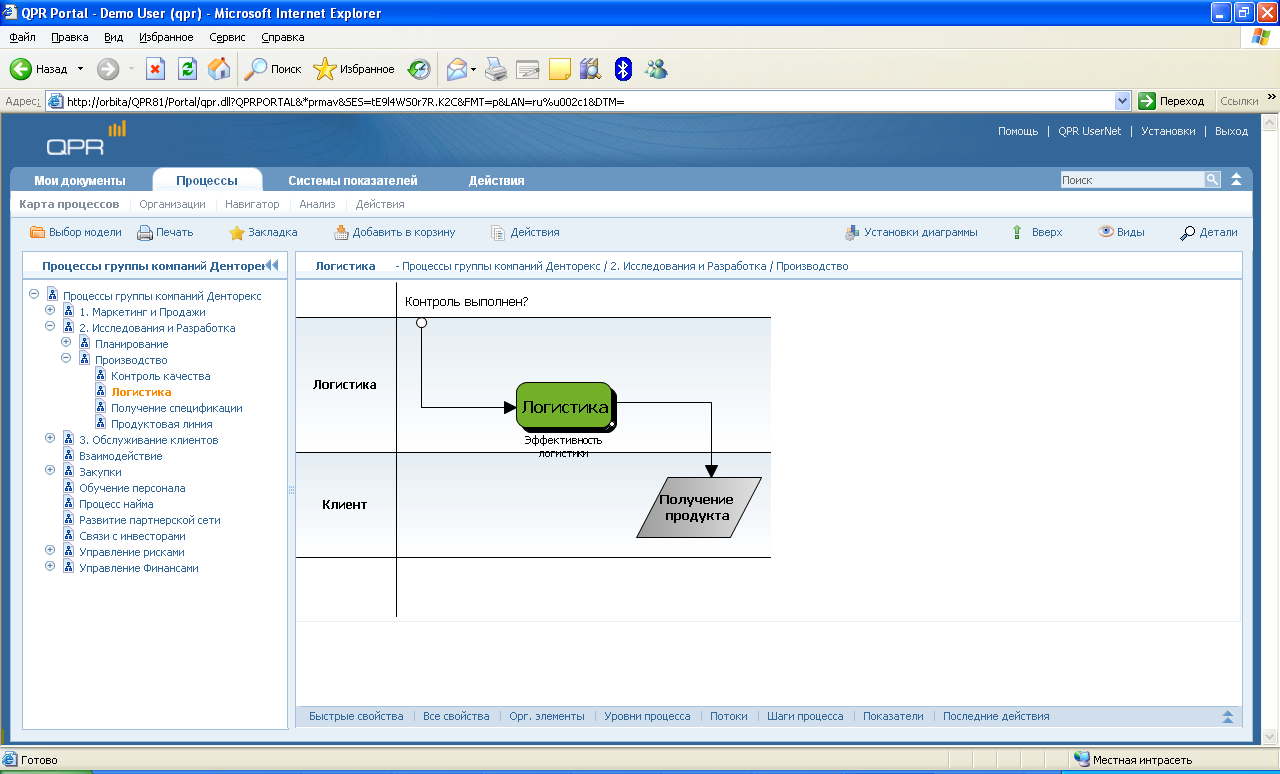The width and height of the screenshot is (1280, 774).
Task: Click the portal search magnifier button
Action: coord(1212,180)
